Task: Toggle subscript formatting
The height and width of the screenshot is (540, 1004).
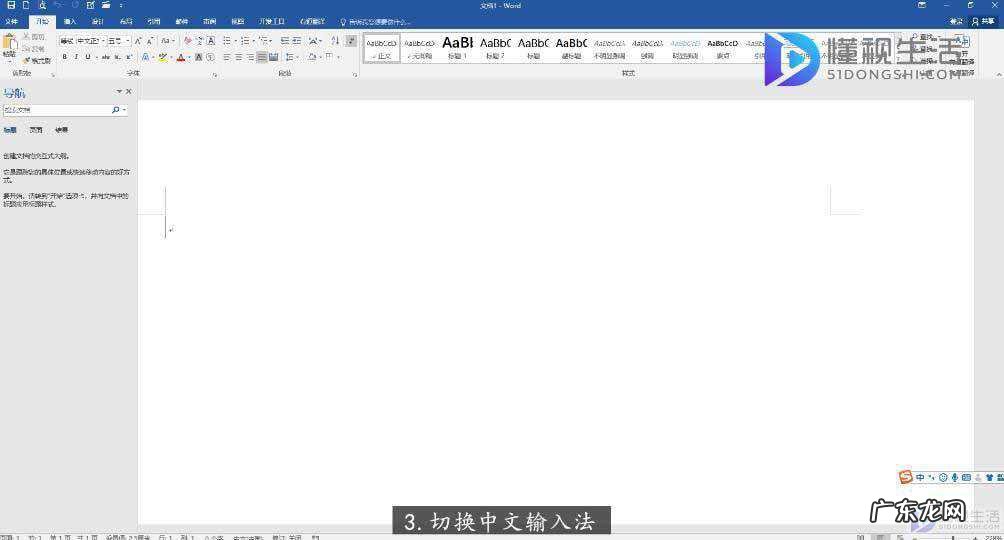Action: coord(117,57)
